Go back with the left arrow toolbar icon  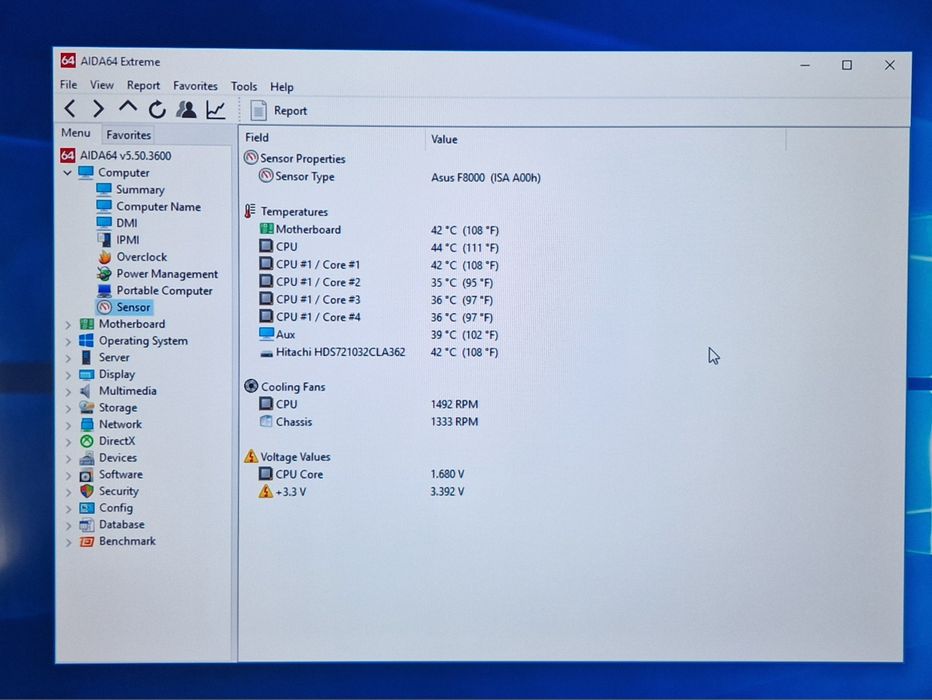70,109
